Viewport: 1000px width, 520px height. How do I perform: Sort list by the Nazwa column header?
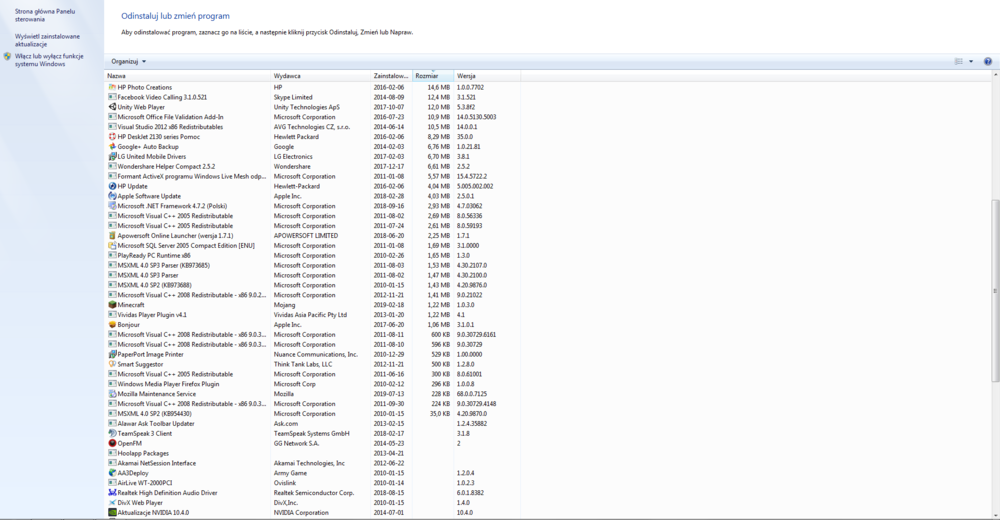point(188,76)
